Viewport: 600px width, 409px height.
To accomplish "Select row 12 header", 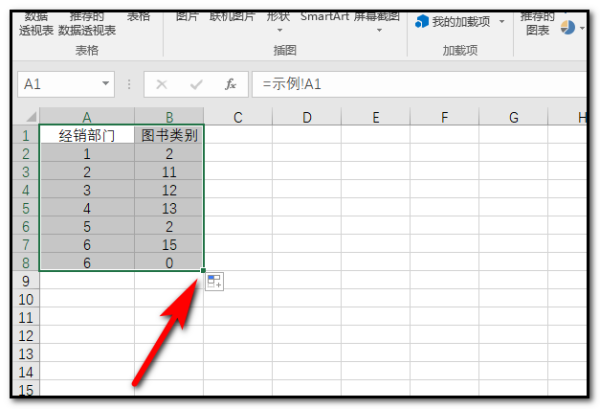I will [x=26, y=336].
